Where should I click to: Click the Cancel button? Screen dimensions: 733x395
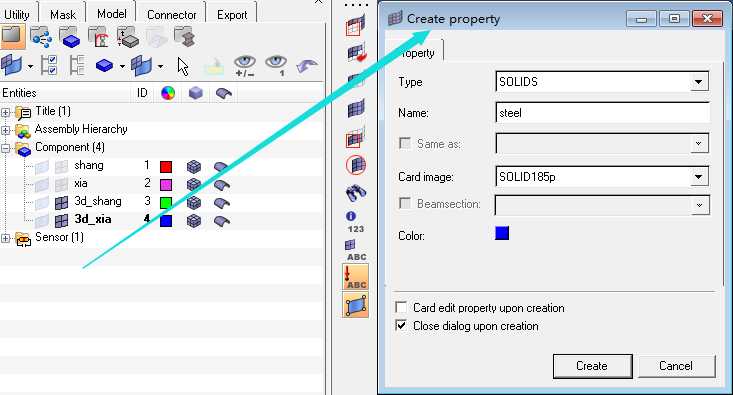pos(676,366)
